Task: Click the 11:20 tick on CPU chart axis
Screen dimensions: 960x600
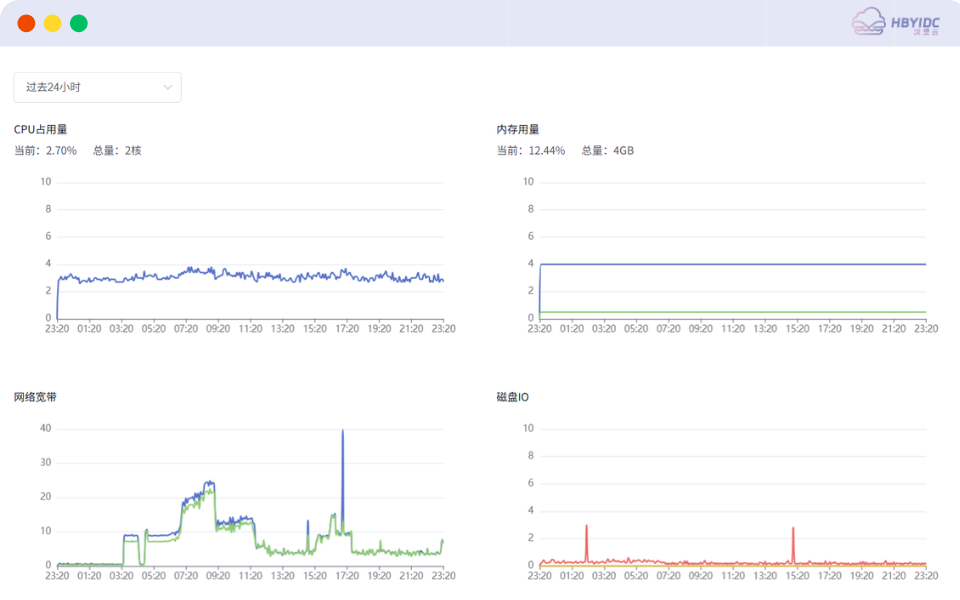Action: pyautogui.click(x=250, y=328)
